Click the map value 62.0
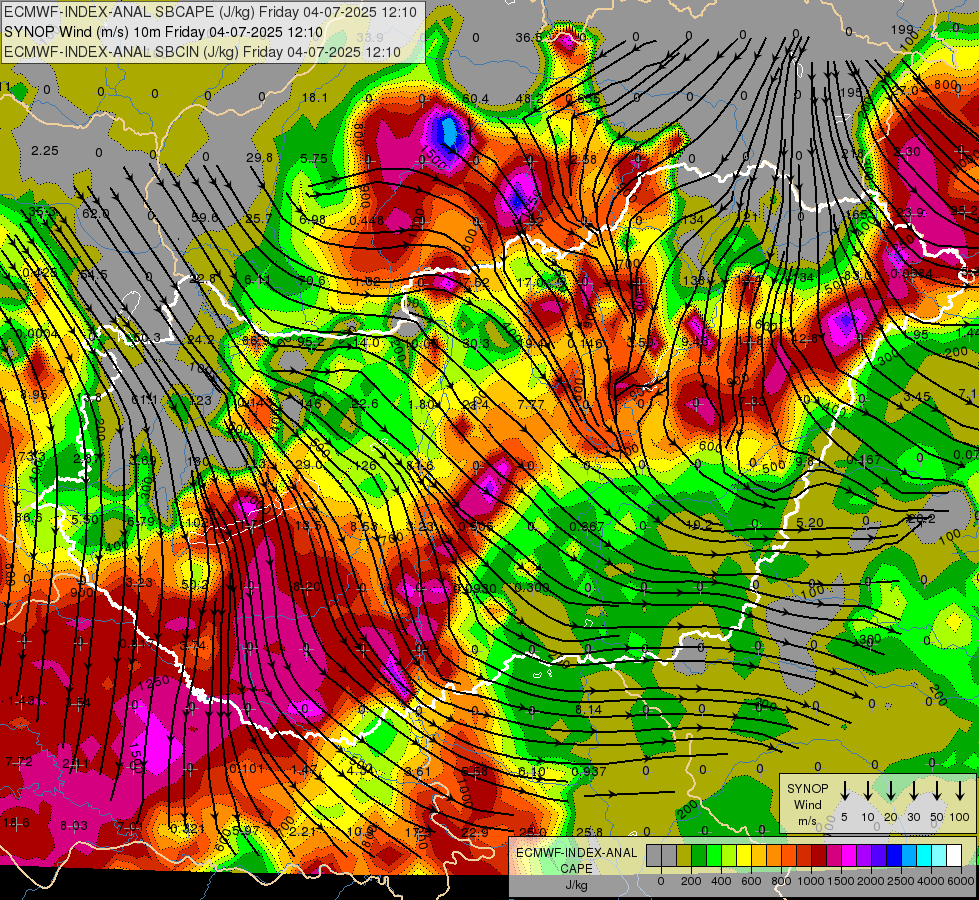 point(96,214)
